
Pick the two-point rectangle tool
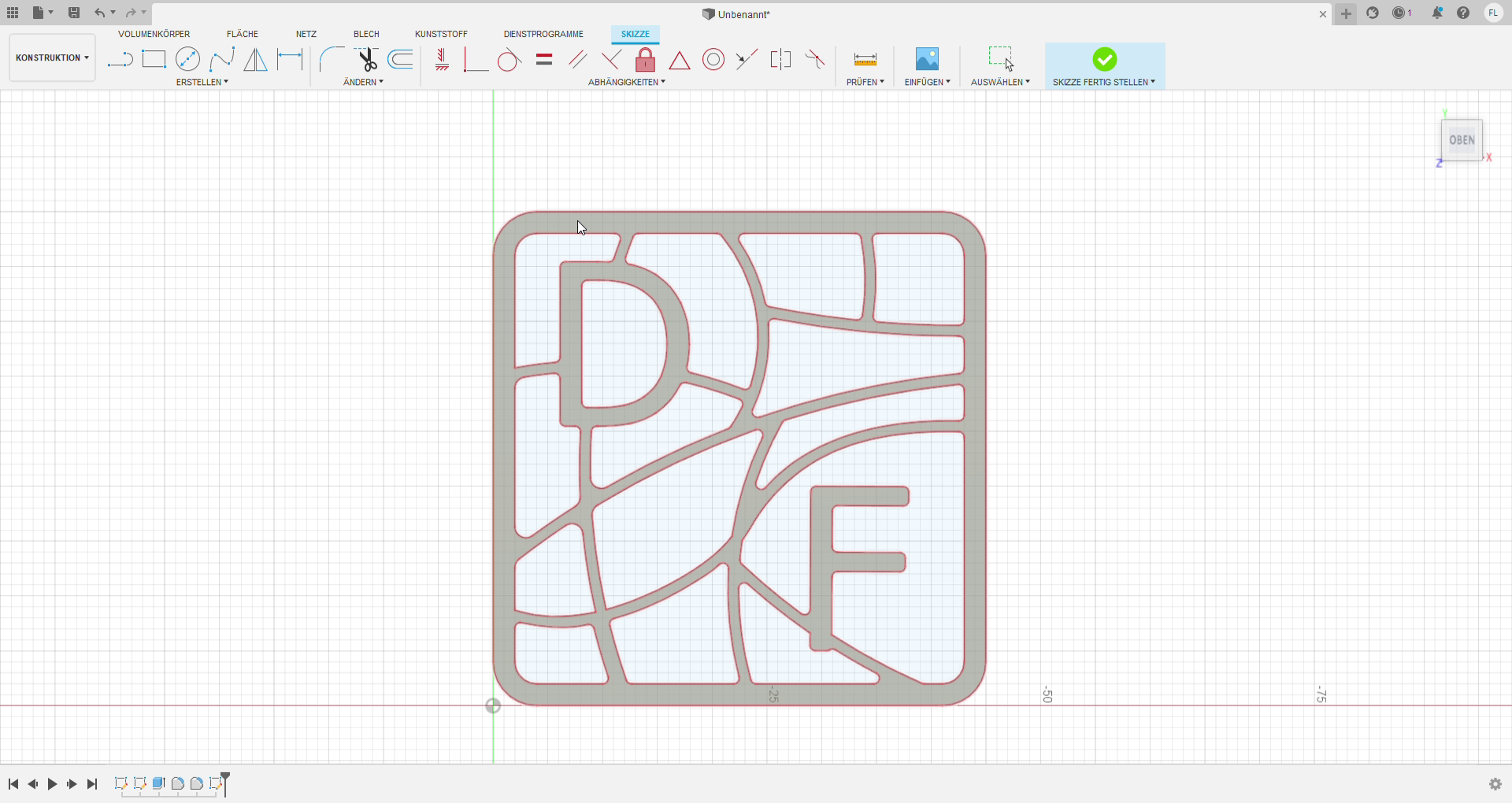pos(154,60)
